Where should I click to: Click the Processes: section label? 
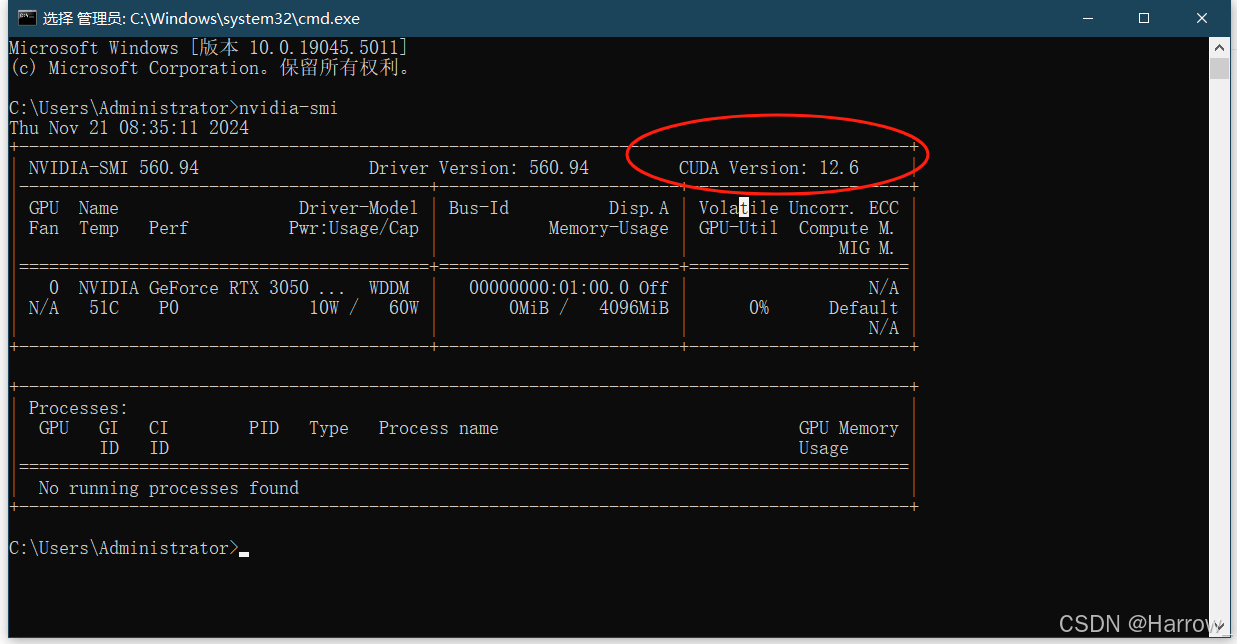(79, 408)
